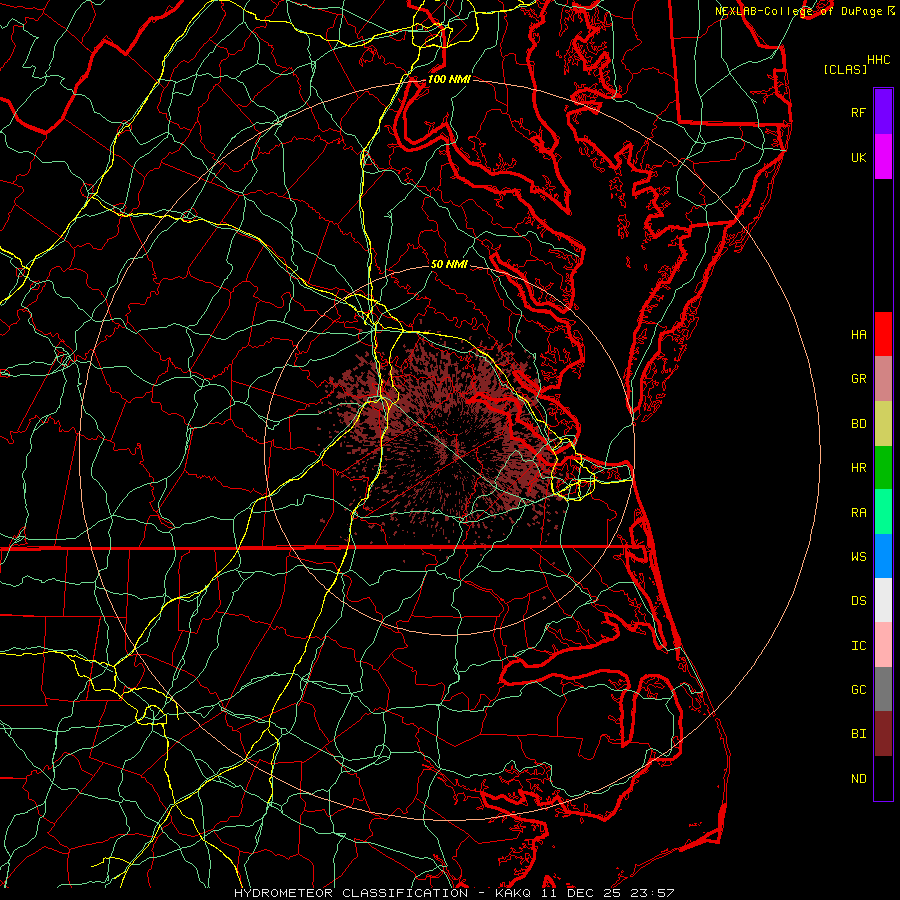Screen dimensions: 900x900
Task: Pick the RA light green legend swatch
Action: [x=883, y=512]
